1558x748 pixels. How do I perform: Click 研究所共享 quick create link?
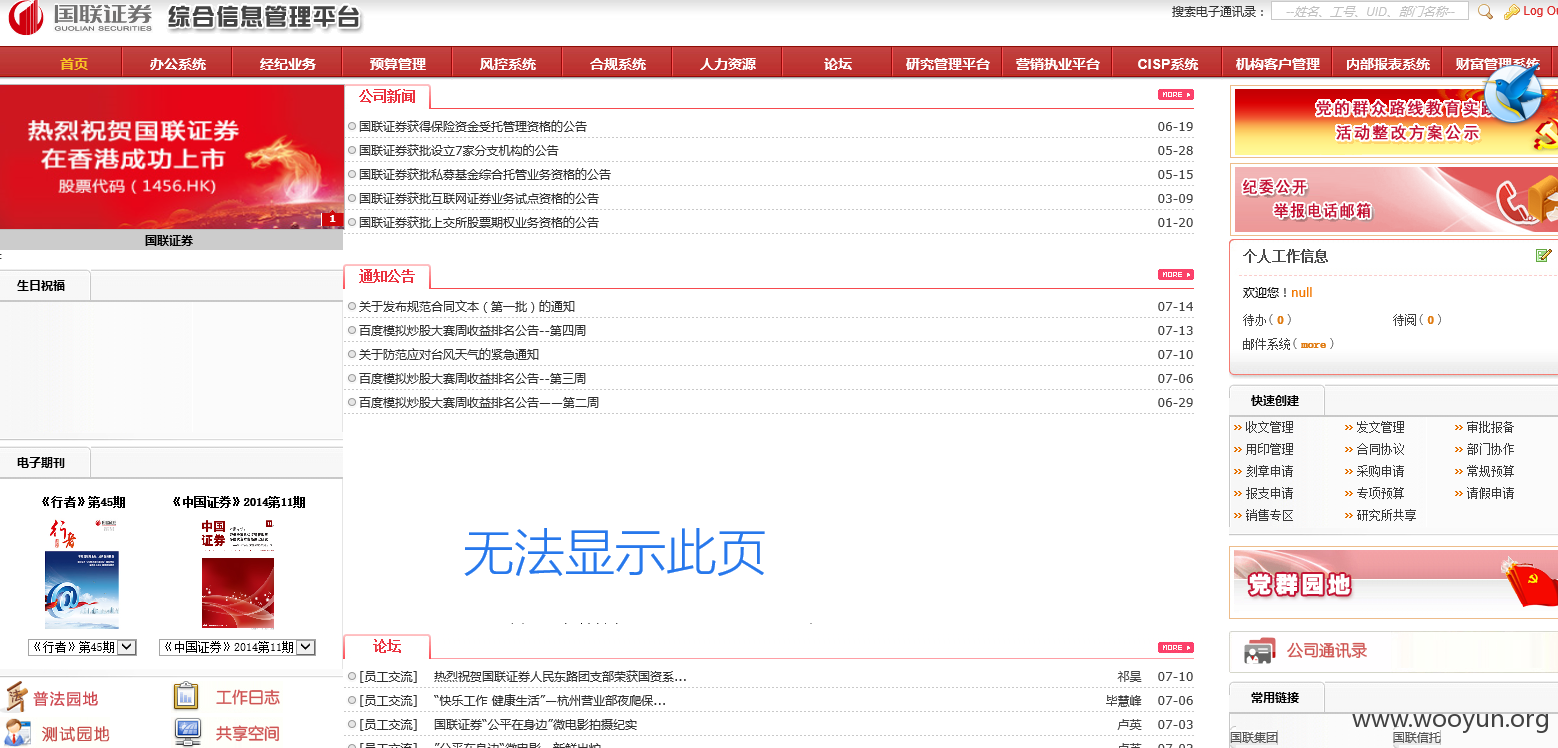click(x=1386, y=515)
